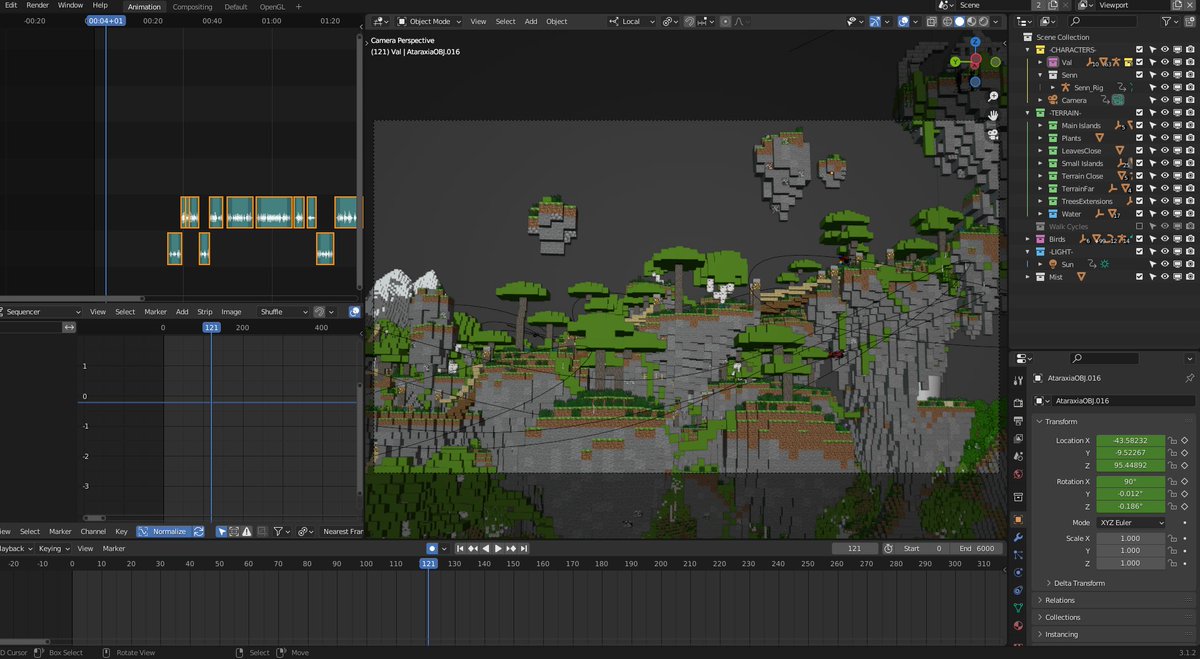Screen dimensions: 1200x659
Task: Collapse the -TERRAIN- collection
Action: tap(1030, 113)
